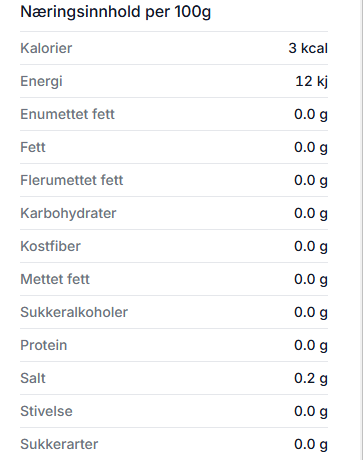Image resolution: width=363 pixels, height=460 pixels.
Task: Select the Flerumettet fett label
Action: [x=72, y=180]
